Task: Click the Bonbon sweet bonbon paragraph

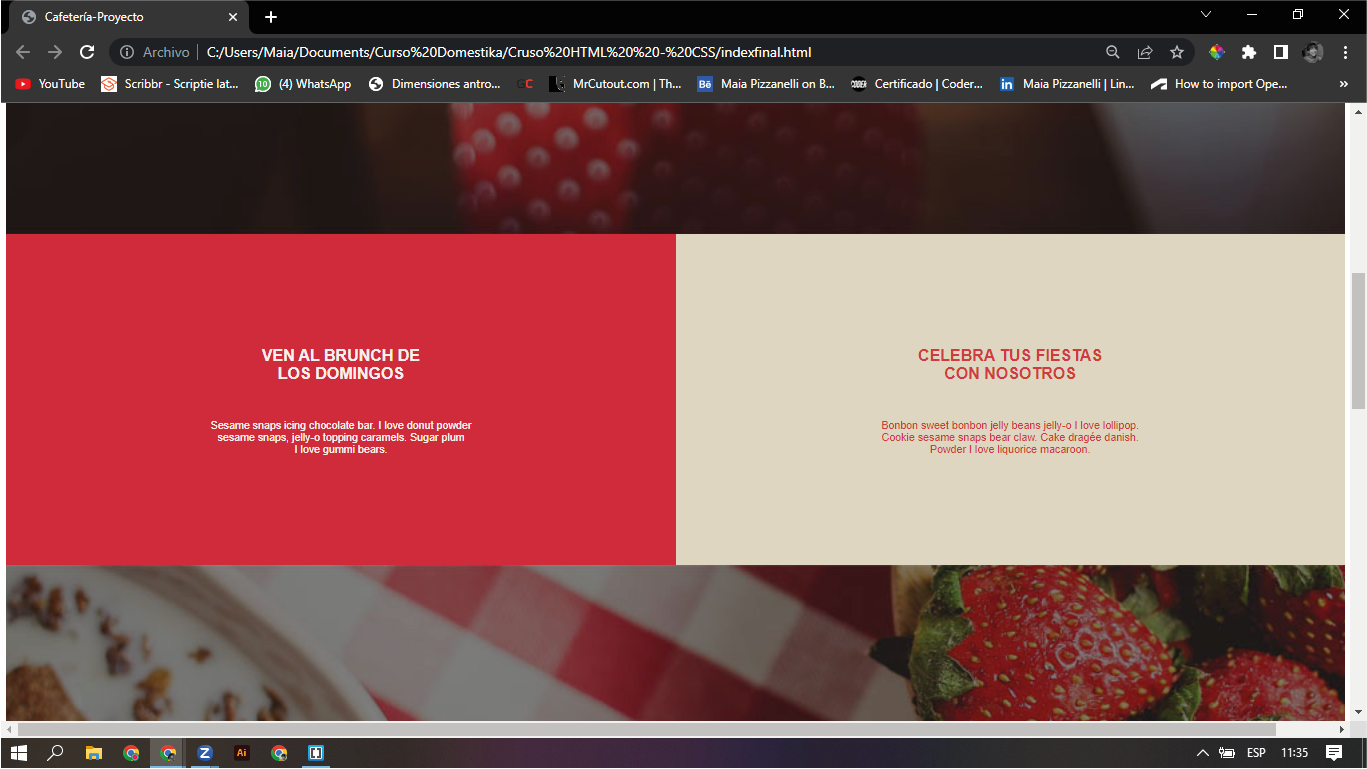Action: [1010, 437]
